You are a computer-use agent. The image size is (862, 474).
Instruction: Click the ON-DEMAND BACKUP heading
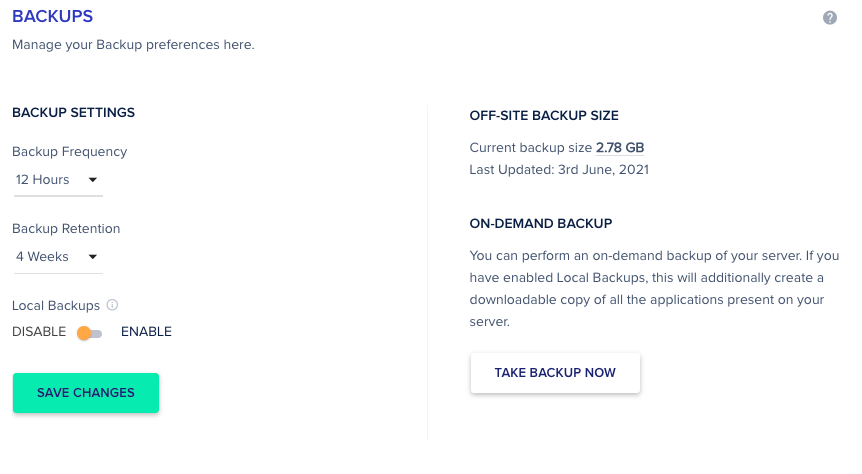[x=540, y=223]
